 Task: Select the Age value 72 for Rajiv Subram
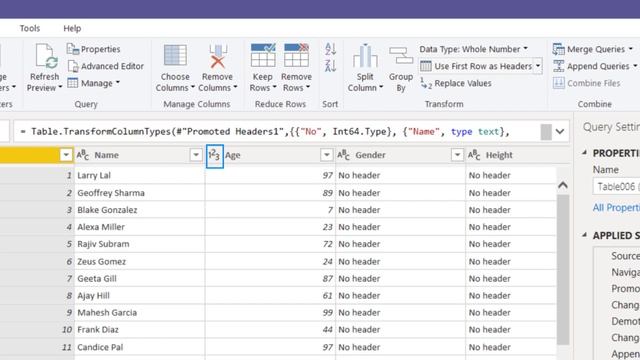270,244
